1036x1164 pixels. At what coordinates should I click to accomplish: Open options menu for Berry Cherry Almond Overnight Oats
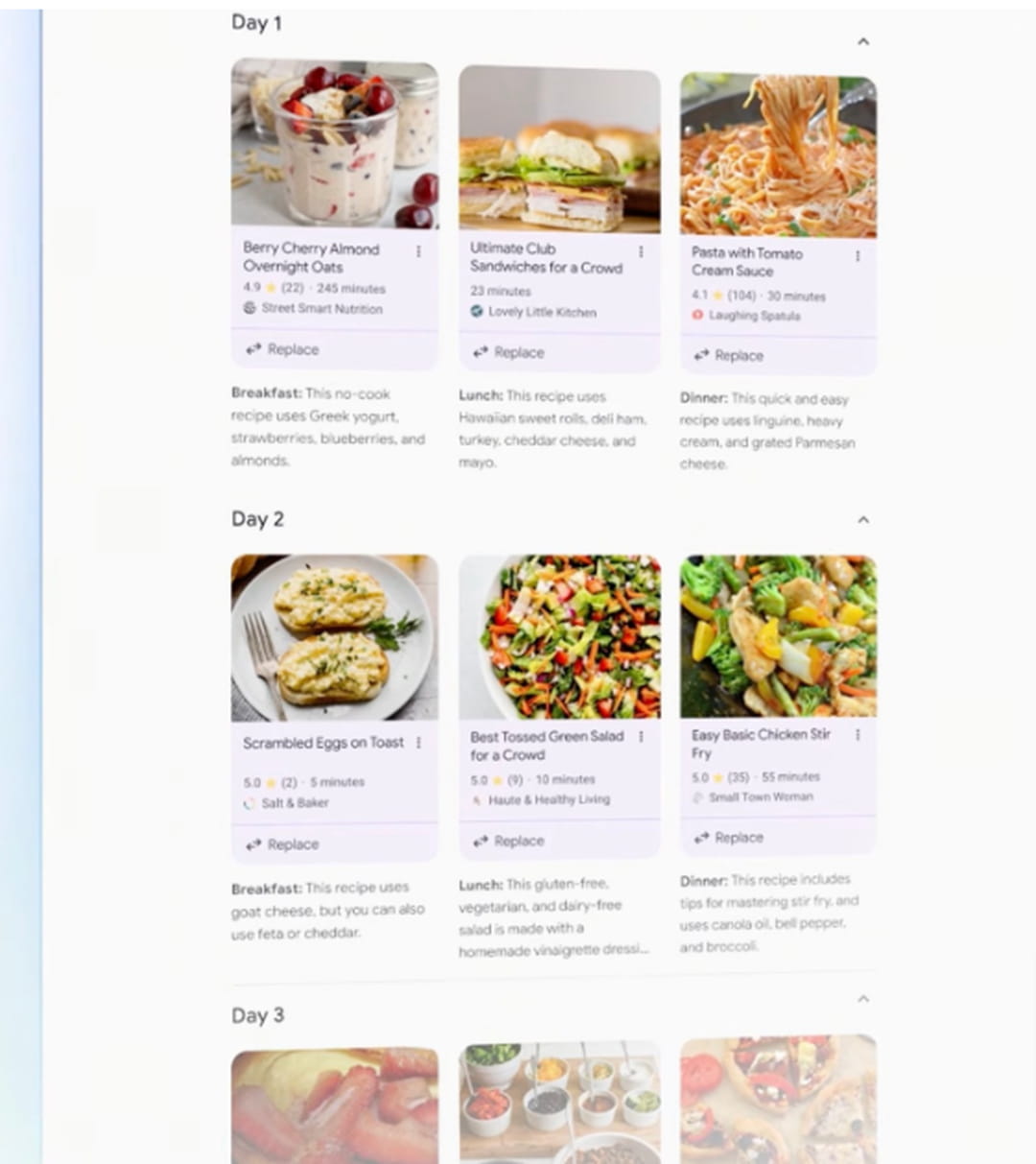click(418, 251)
